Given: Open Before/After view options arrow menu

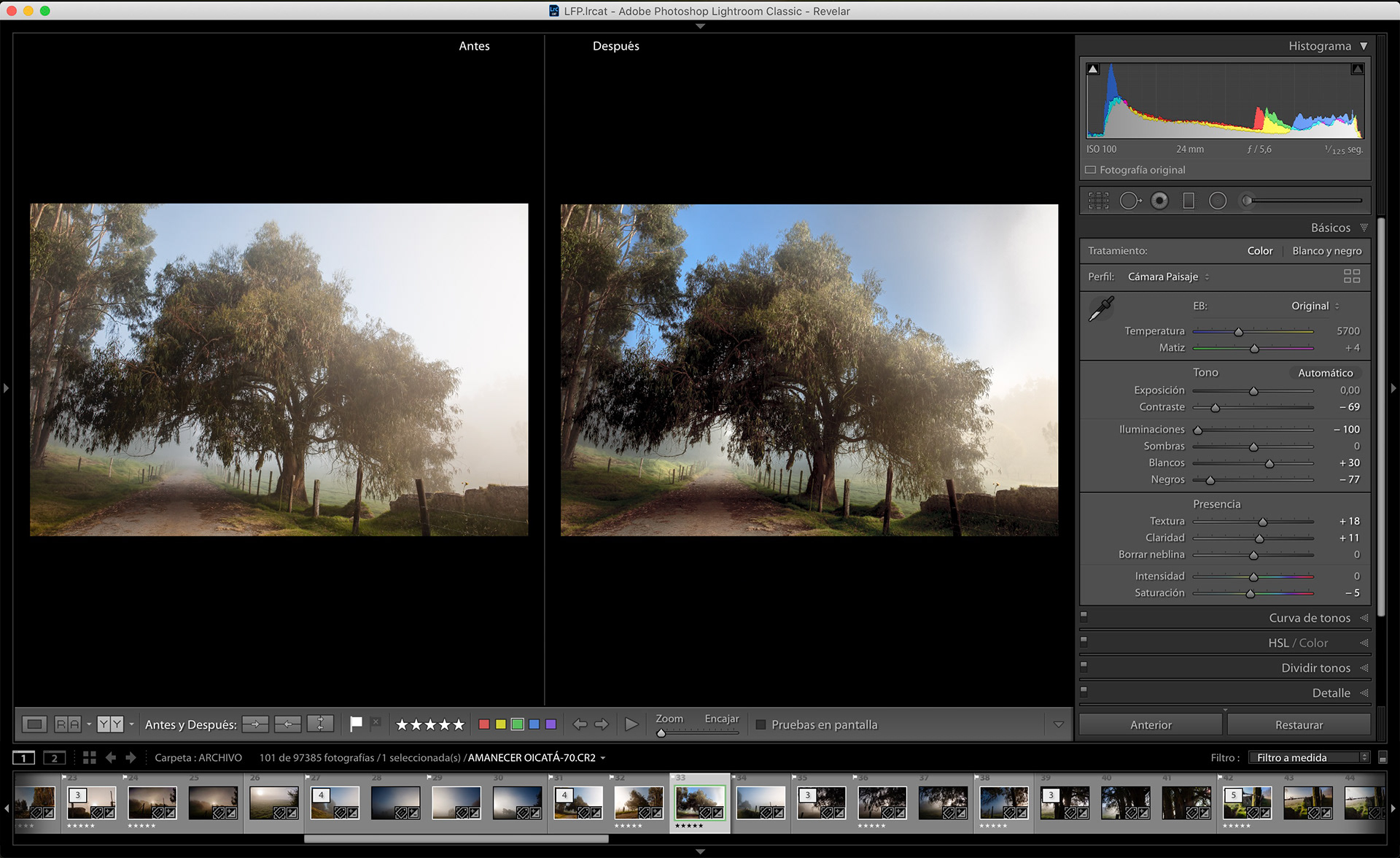Looking at the screenshot, I should 132,724.
